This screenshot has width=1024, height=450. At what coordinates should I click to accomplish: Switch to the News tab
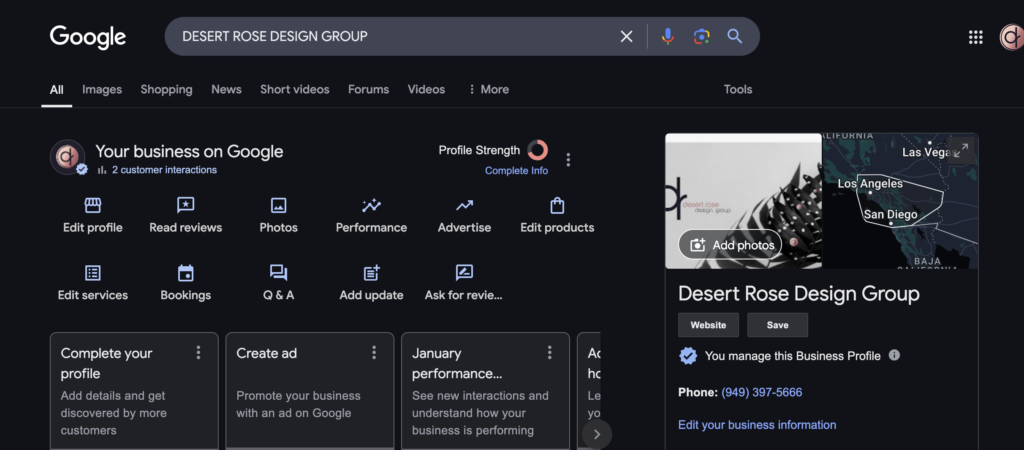(227, 89)
